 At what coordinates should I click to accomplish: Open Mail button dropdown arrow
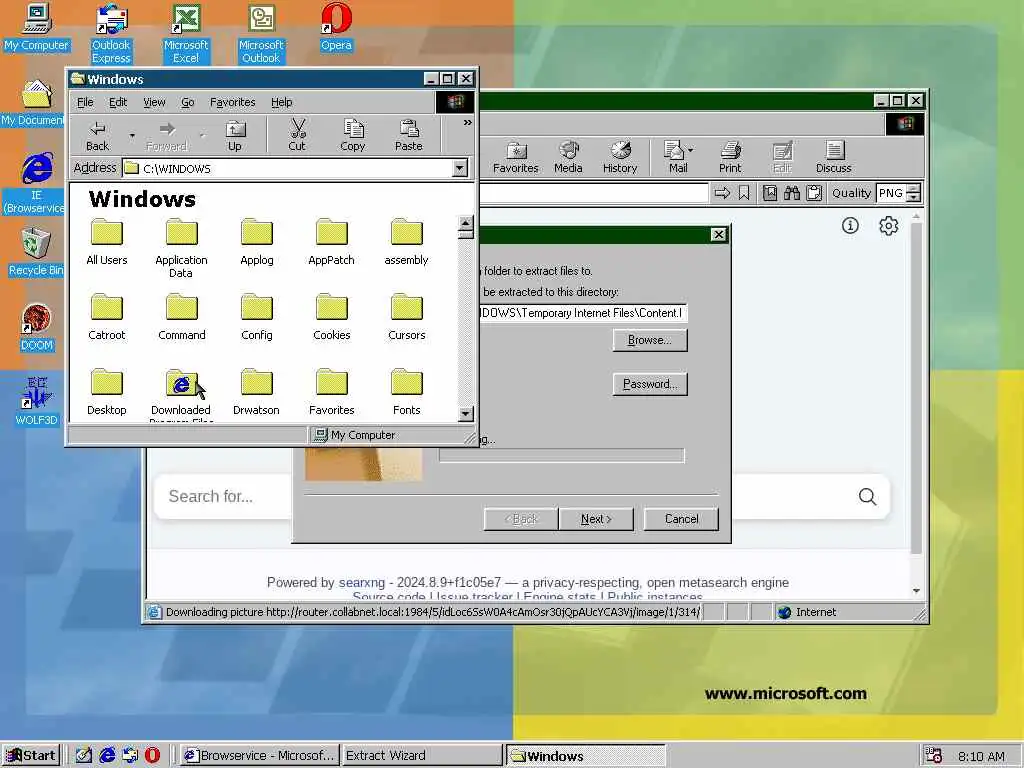691,150
